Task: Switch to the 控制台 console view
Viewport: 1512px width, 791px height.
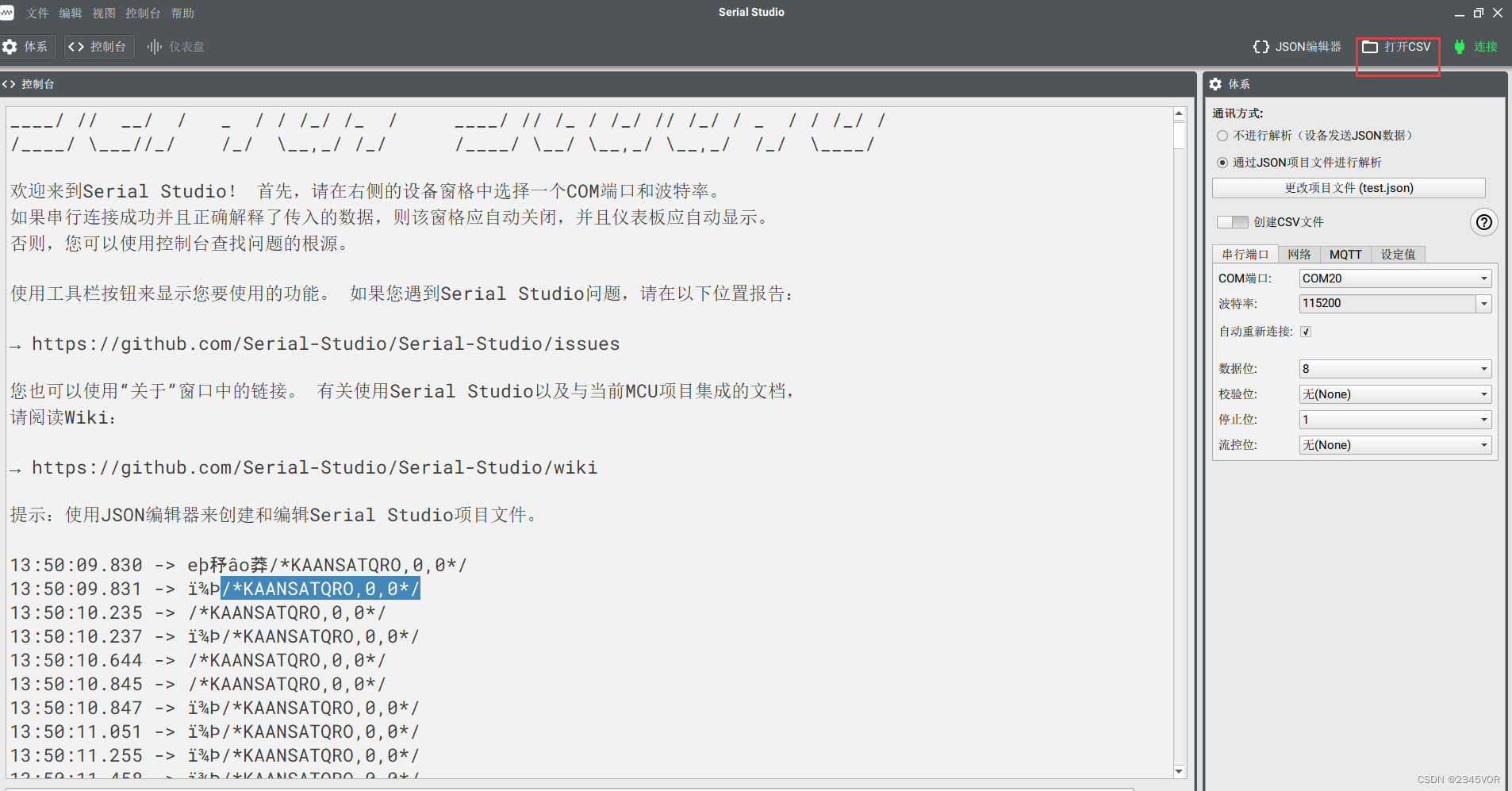Action: pyautogui.click(x=98, y=46)
